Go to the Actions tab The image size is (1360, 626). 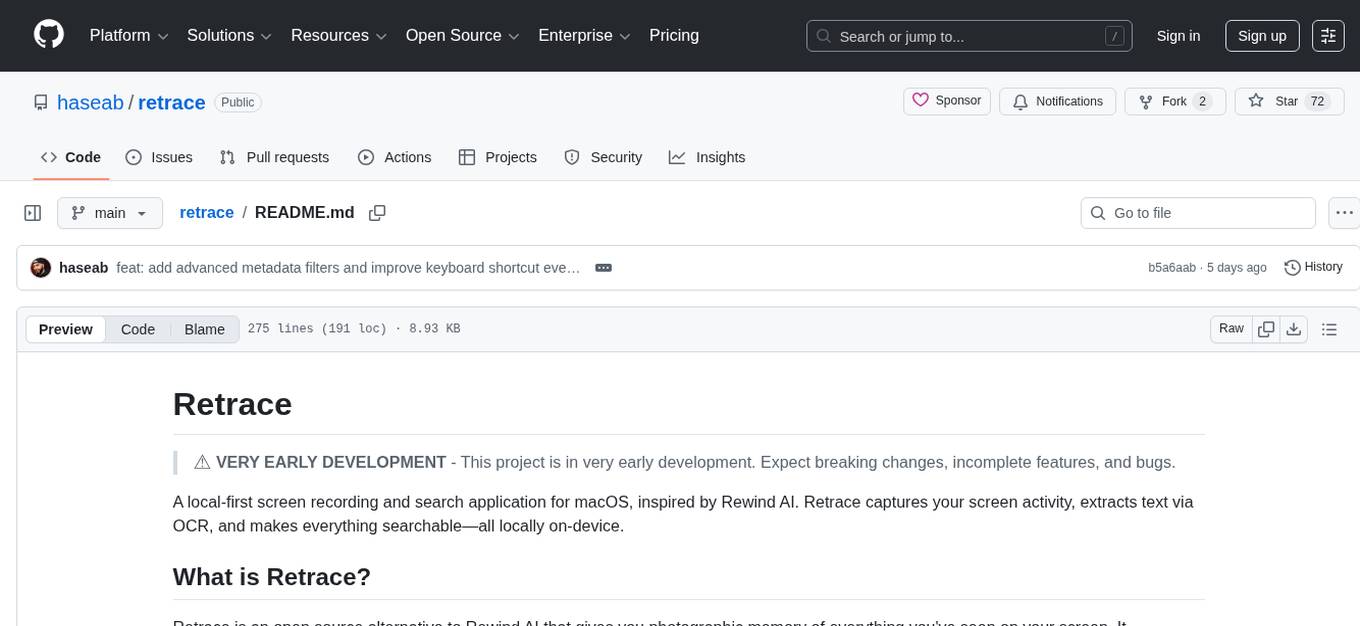(x=394, y=157)
